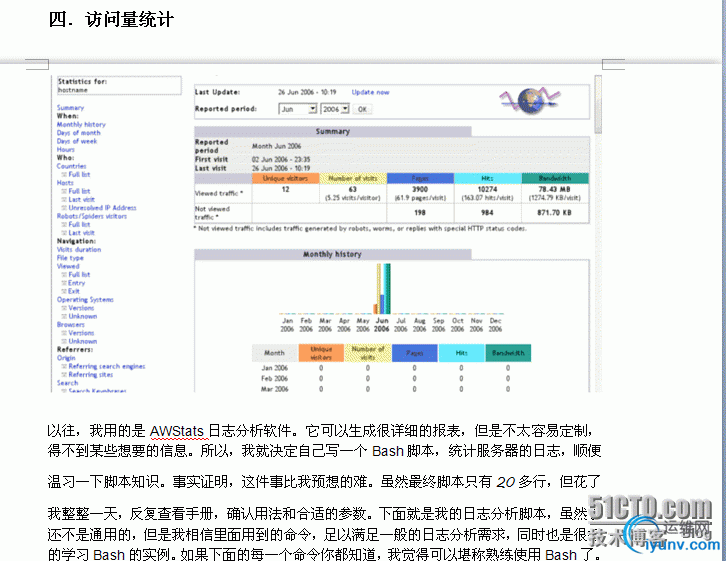Viewport: 726px width, 561px height.
Task: Open the Origin link
Action: (x=66, y=357)
